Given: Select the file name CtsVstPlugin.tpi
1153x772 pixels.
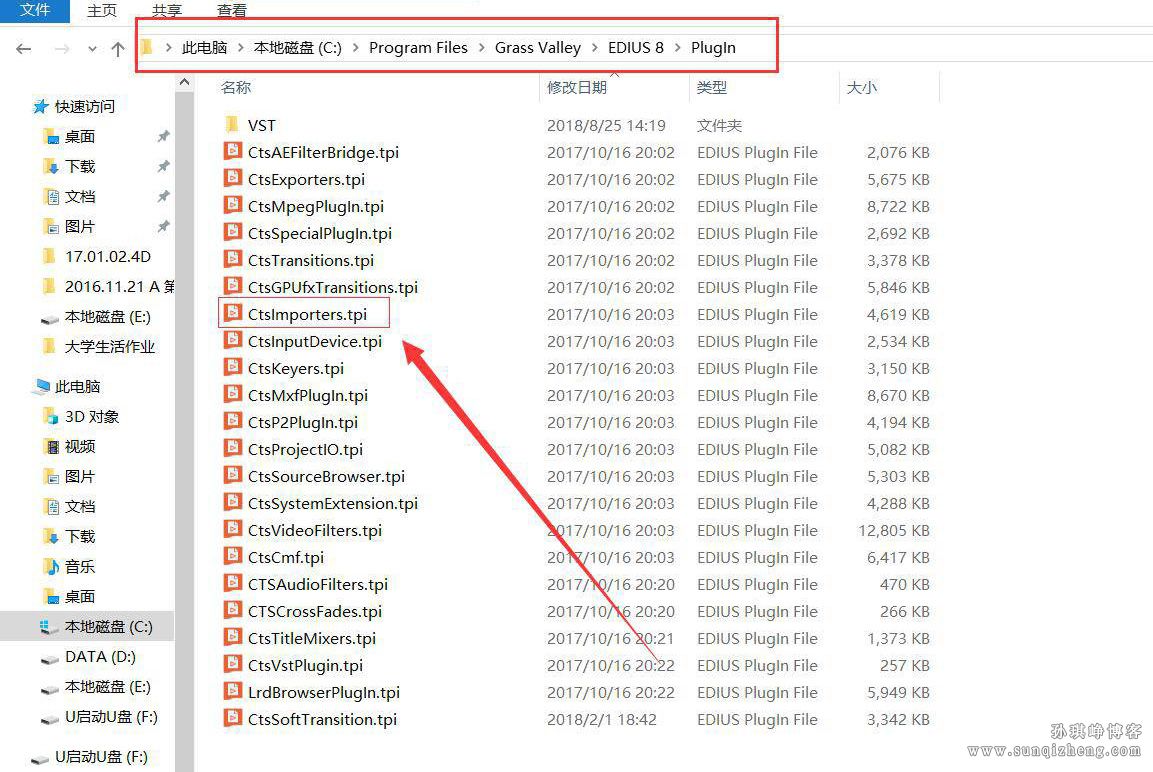Looking at the screenshot, I should [305, 666].
